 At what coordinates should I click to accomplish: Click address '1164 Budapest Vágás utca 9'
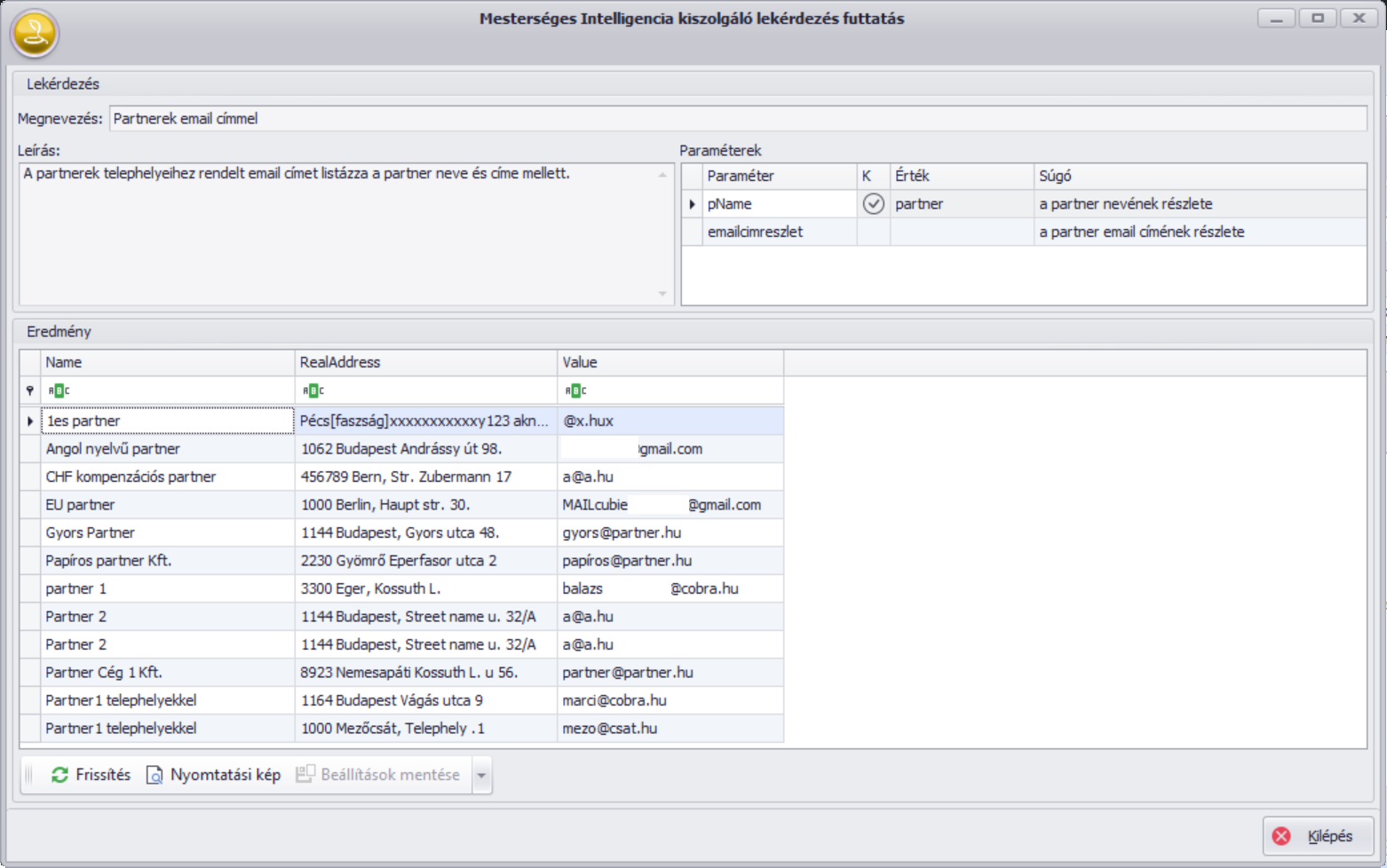coord(426,700)
